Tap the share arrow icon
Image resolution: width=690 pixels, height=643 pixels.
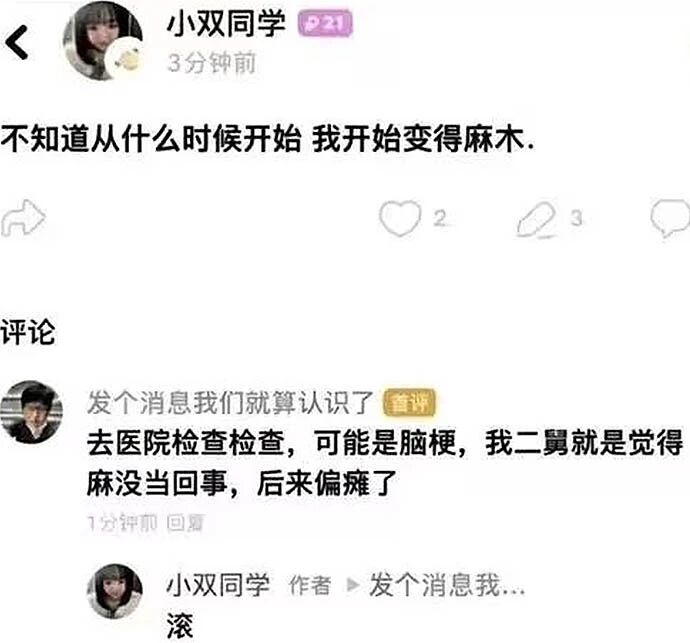click(x=23, y=218)
